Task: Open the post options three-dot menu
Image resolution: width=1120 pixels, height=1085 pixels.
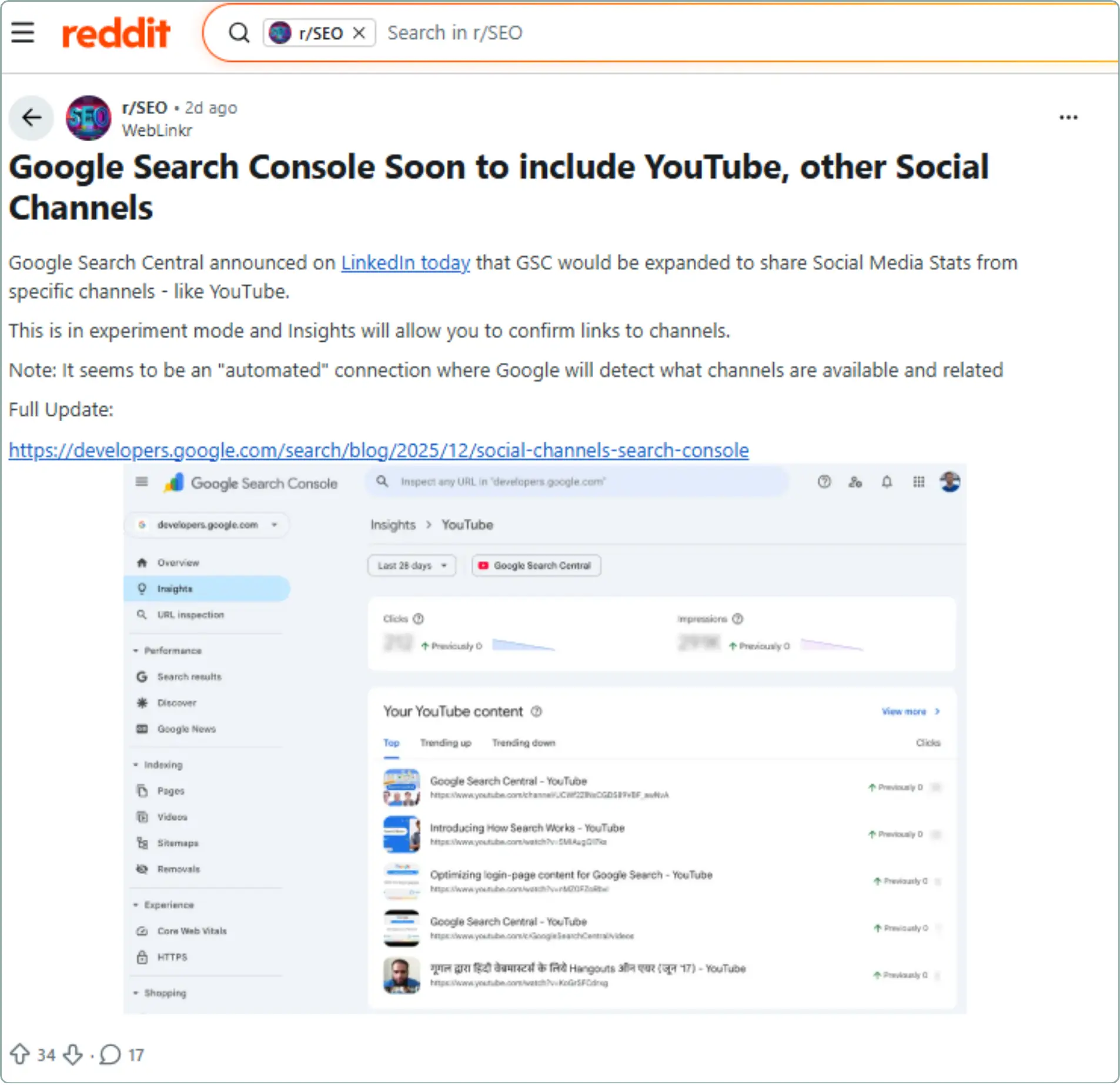Action: 1068,117
